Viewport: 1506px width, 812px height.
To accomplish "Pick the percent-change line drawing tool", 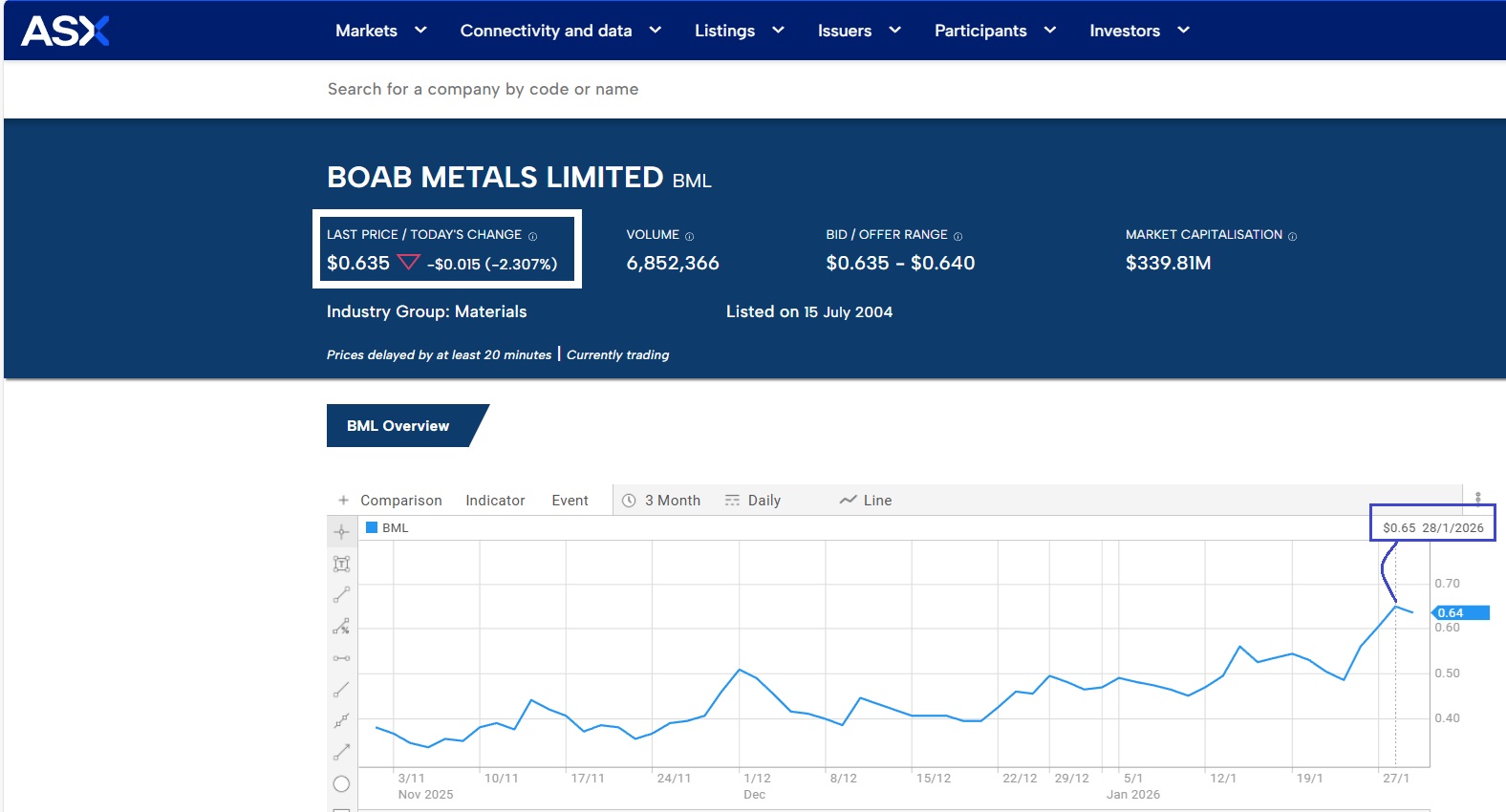I will tap(341, 627).
